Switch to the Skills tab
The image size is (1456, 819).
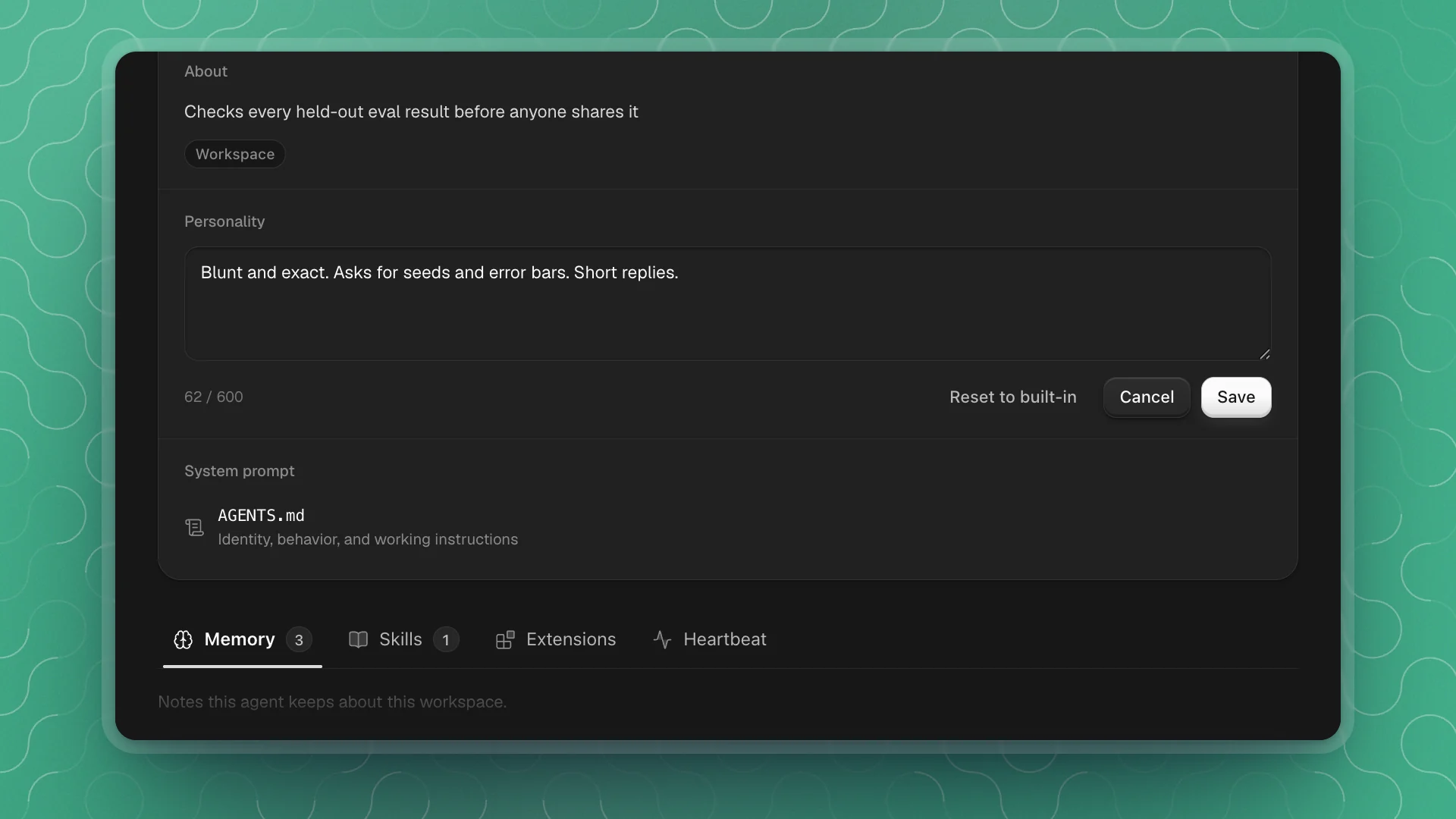pos(403,639)
